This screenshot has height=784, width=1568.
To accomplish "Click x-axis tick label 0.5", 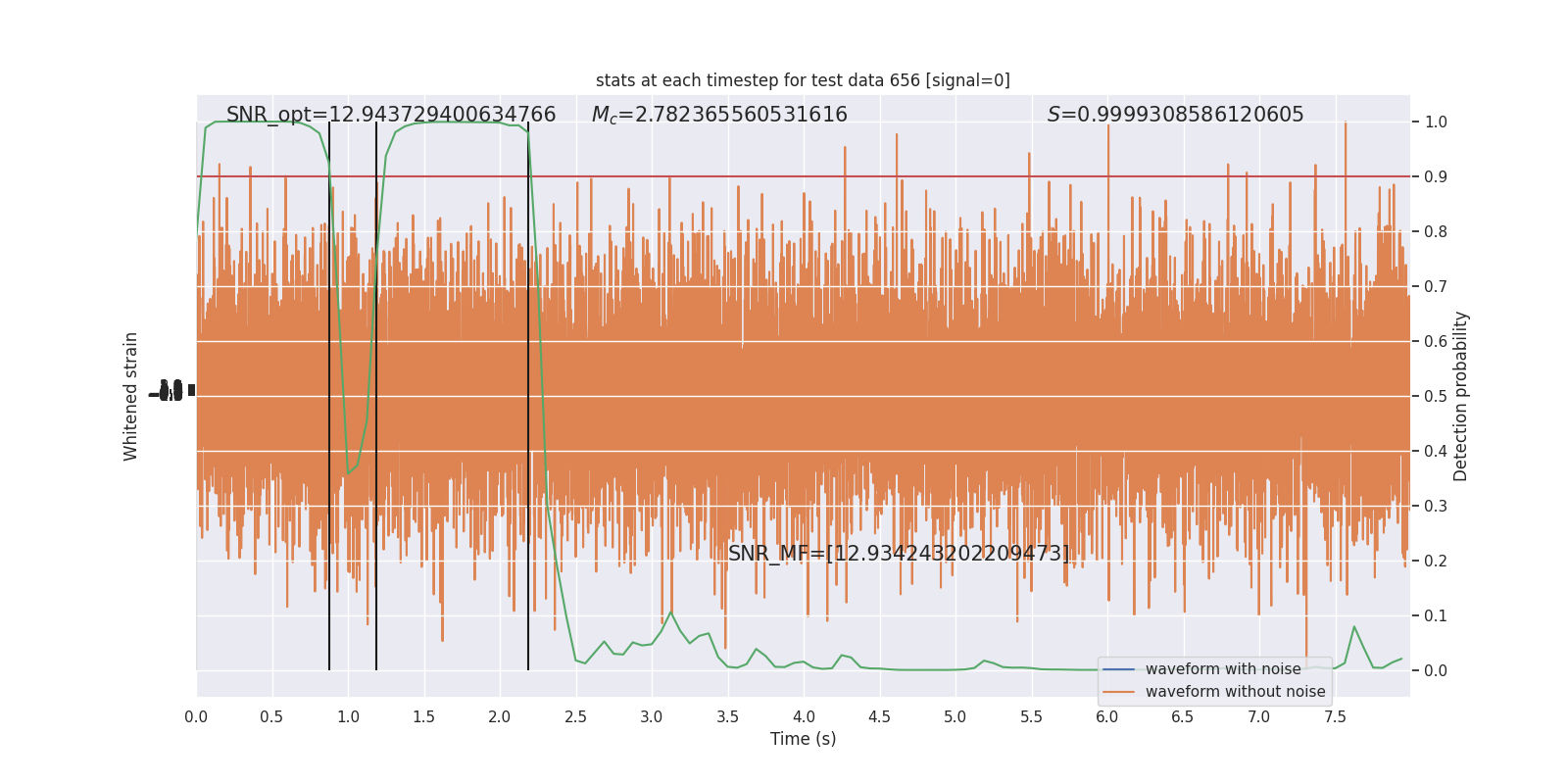I will pyautogui.click(x=271, y=717).
